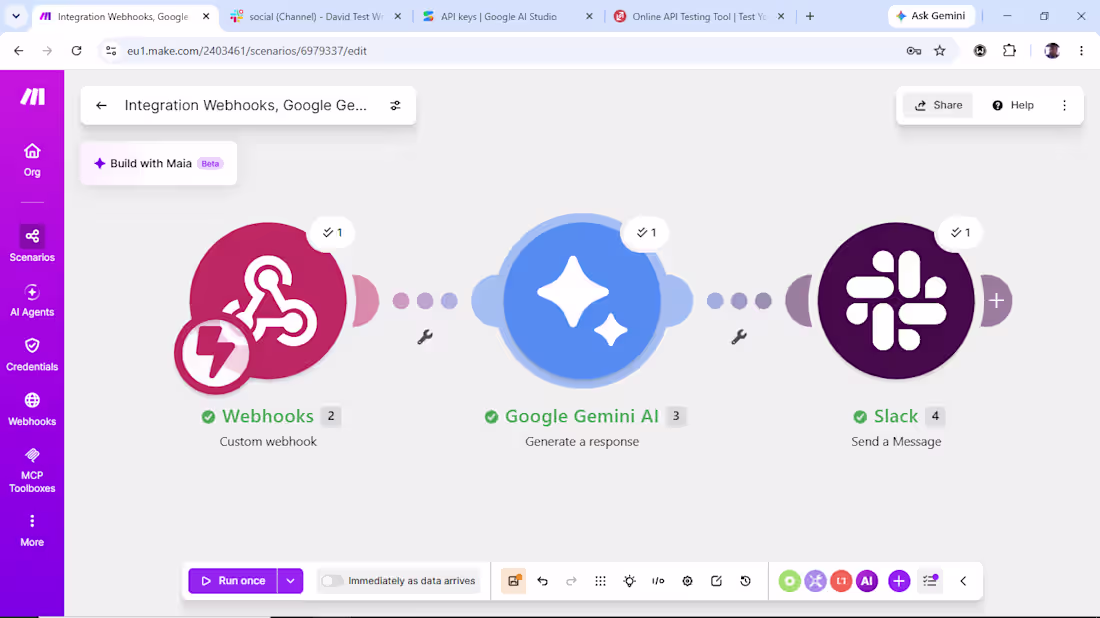Open the browser extensions puzzle icon
This screenshot has width=1100, height=618.
tap(1010, 51)
